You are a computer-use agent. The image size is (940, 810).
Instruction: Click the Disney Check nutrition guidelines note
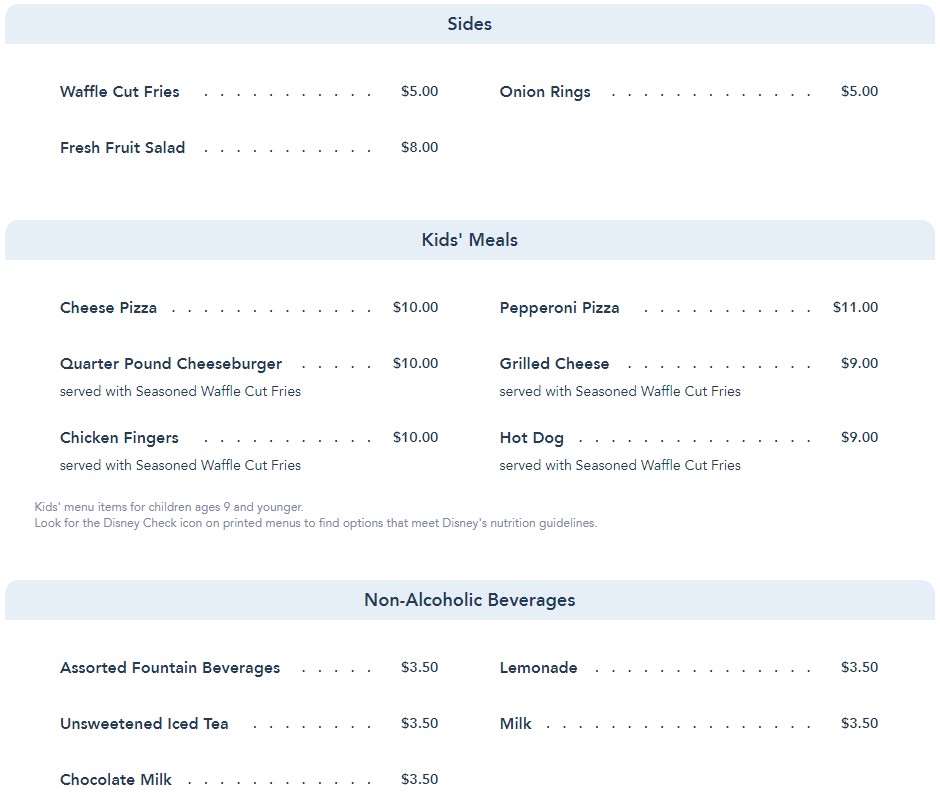[x=315, y=523]
